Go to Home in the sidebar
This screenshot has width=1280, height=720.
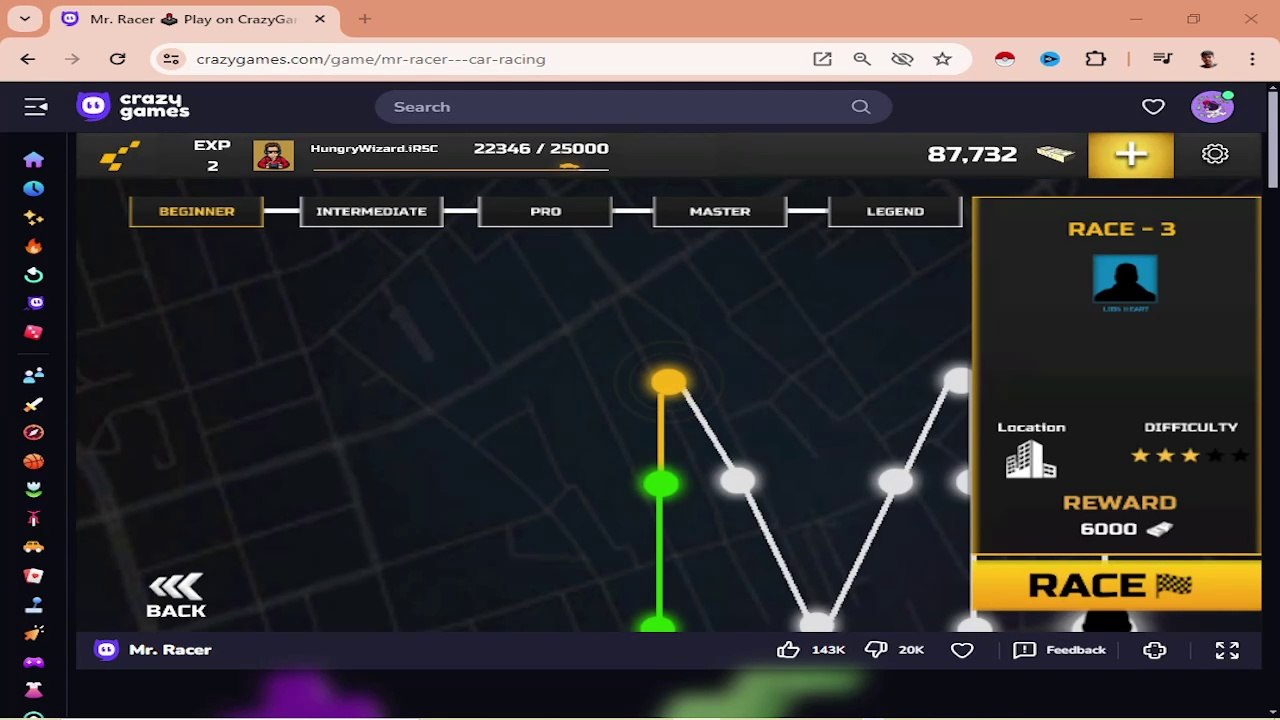point(34,160)
